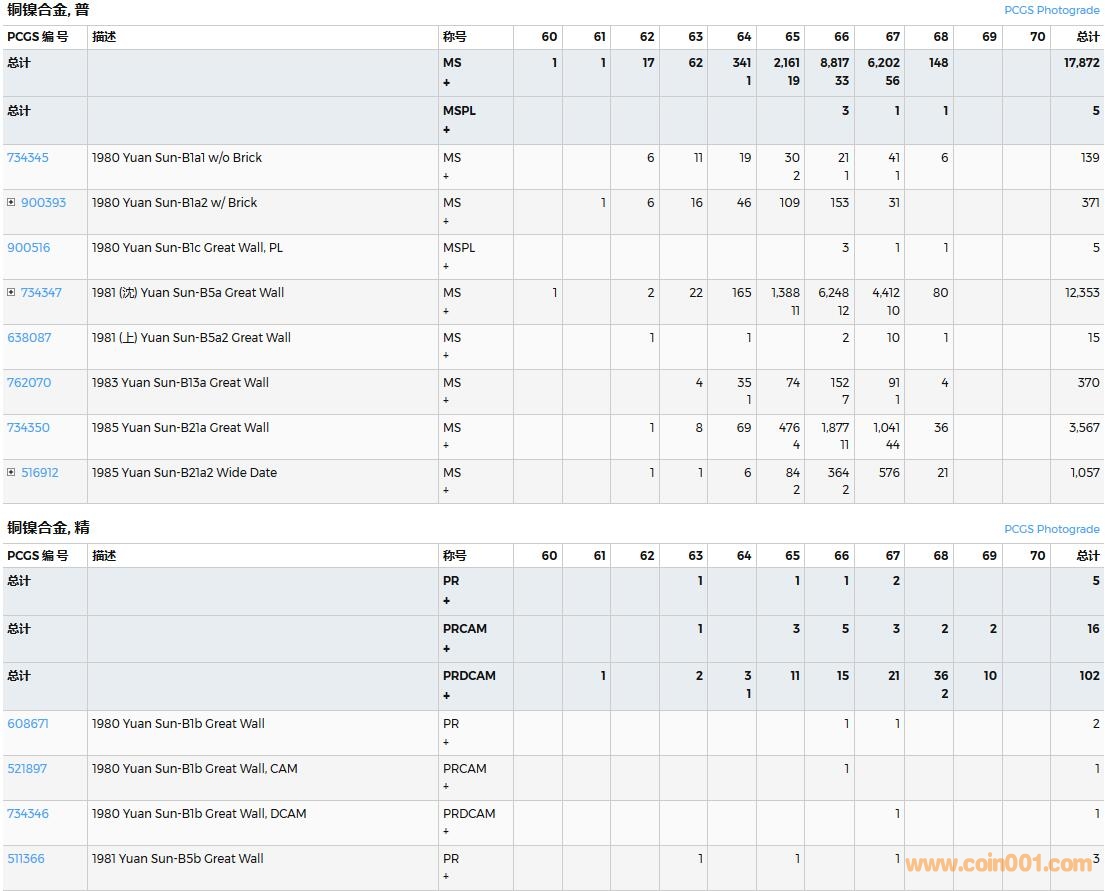This screenshot has width=1105, height=891.
Task: Expand the 516912 row plus icon
Action: click(x=11, y=472)
